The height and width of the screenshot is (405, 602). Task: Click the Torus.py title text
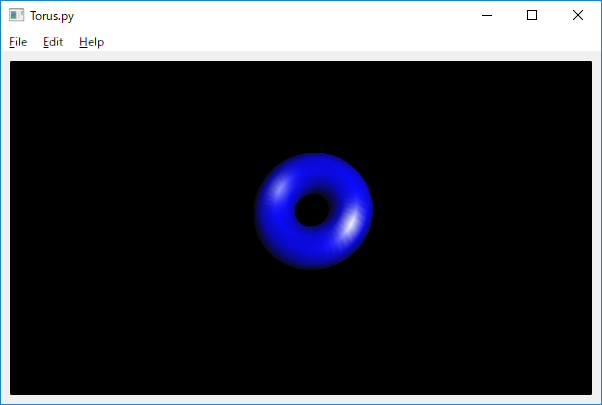[52, 16]
